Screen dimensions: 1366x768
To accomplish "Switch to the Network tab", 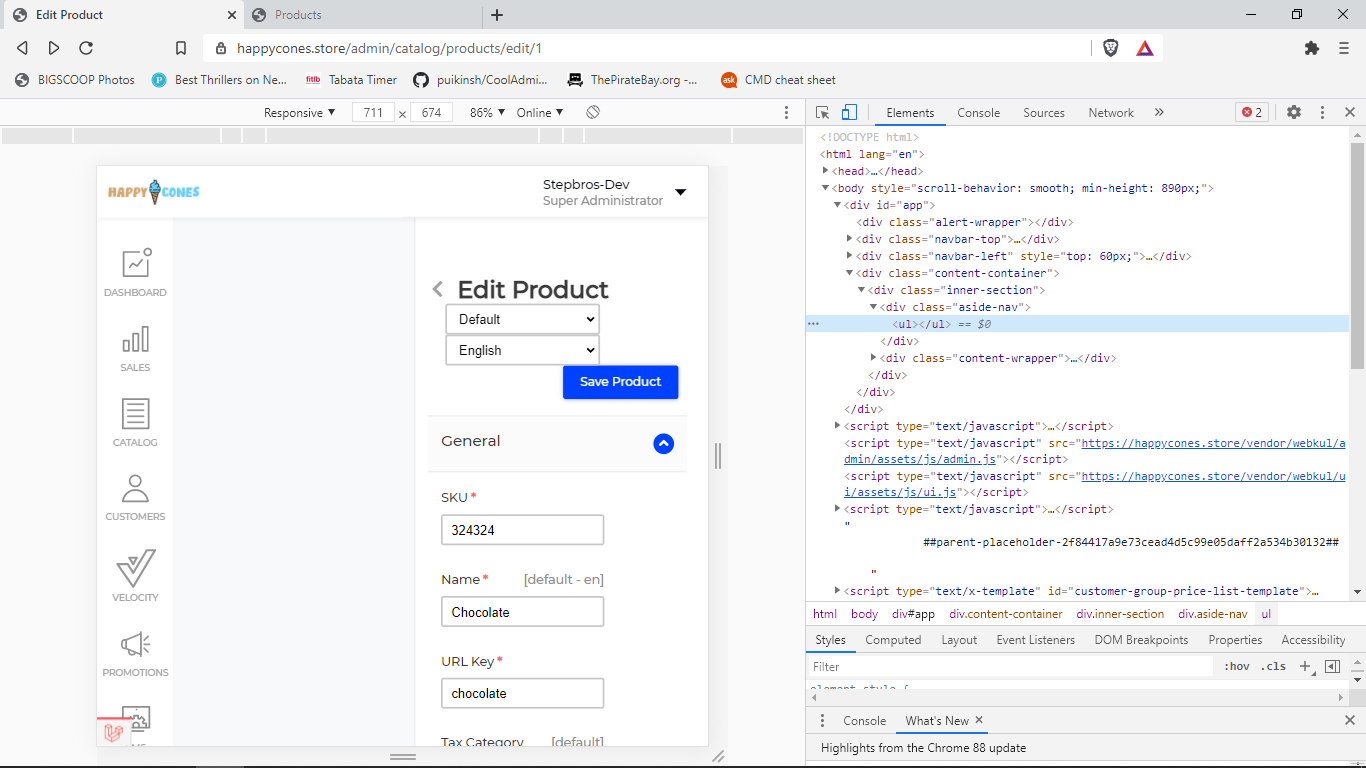I will pos(1111,113).
